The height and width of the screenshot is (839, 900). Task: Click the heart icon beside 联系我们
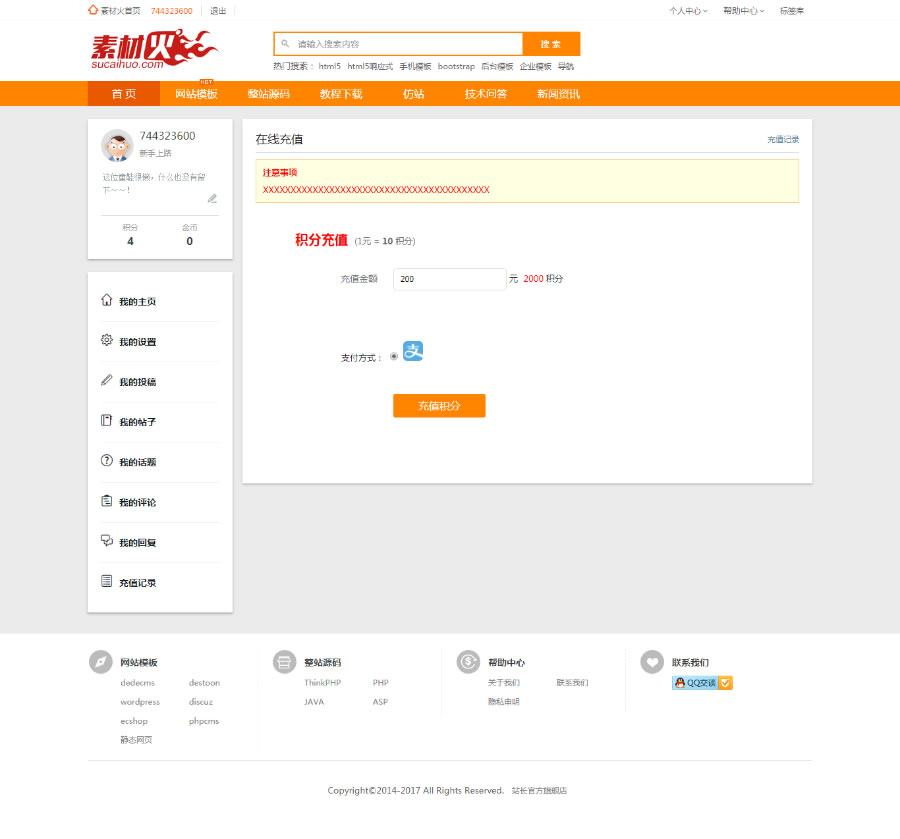tap(652, 662)
